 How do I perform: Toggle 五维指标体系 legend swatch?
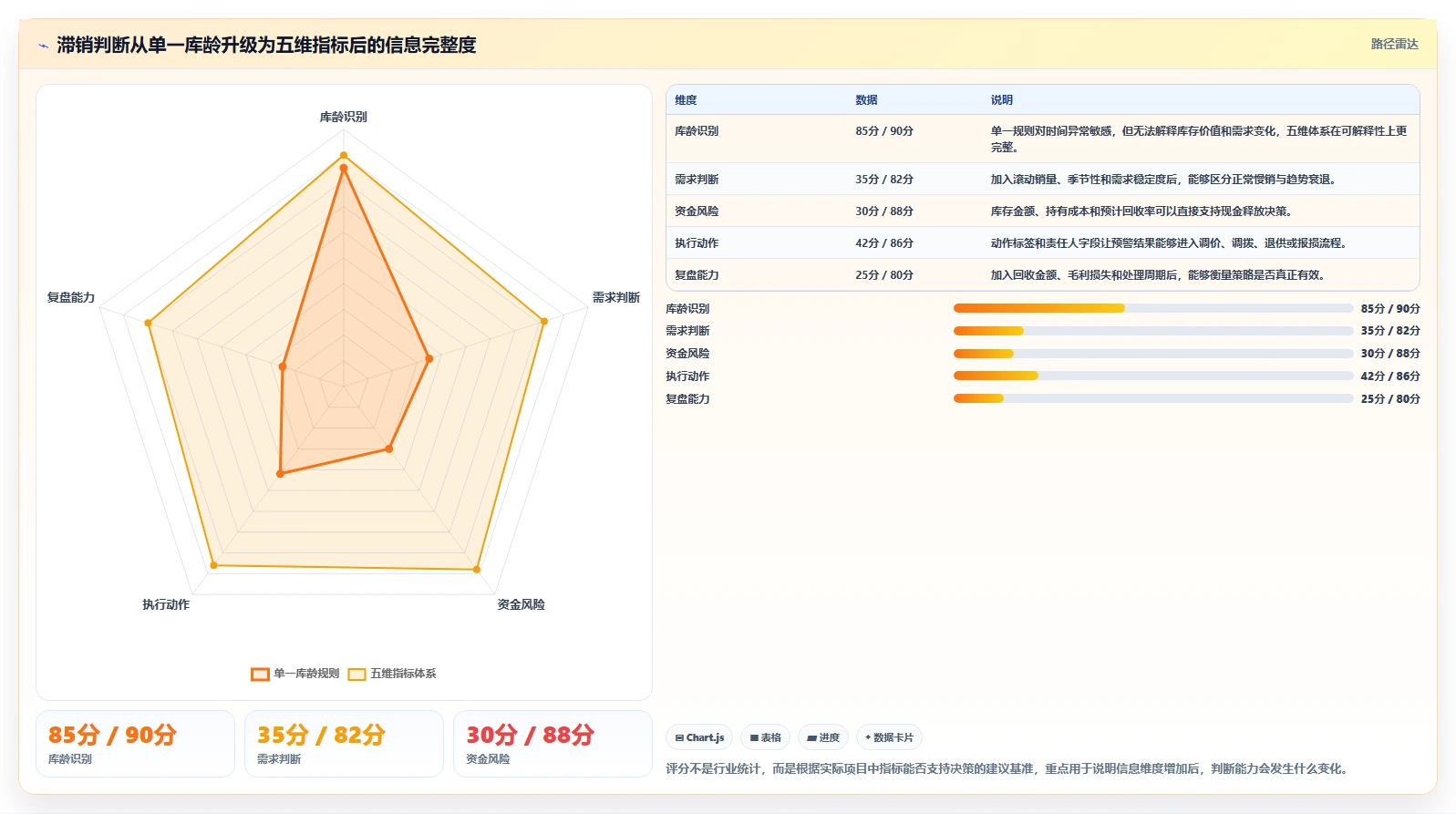coord(356,674)
